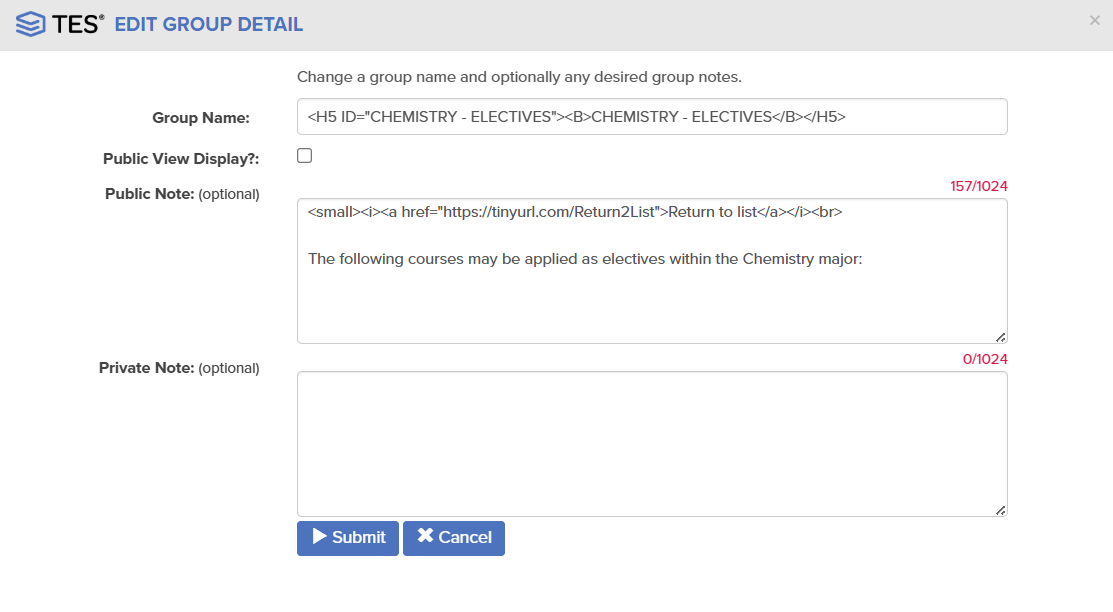
Task: Focus the Group Name text field
Action: pos(652,116)
